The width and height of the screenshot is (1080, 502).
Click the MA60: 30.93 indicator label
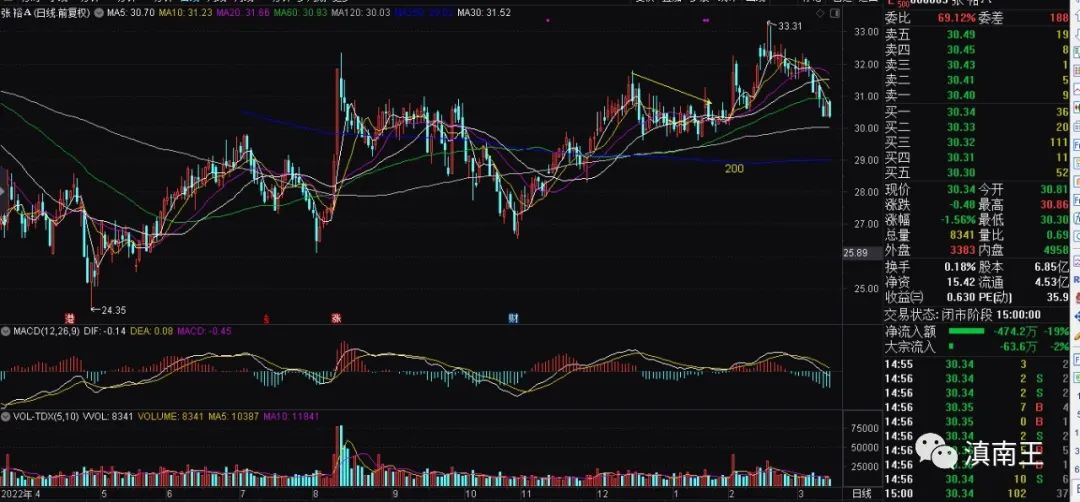(300, 12)
